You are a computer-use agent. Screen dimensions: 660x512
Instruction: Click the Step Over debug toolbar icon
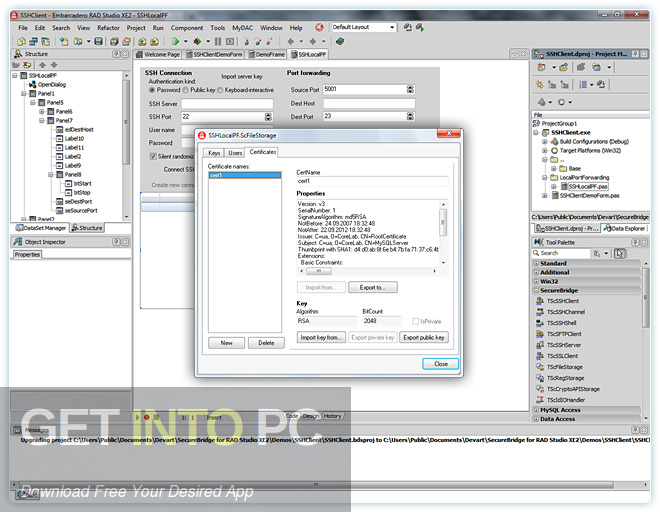258,41
